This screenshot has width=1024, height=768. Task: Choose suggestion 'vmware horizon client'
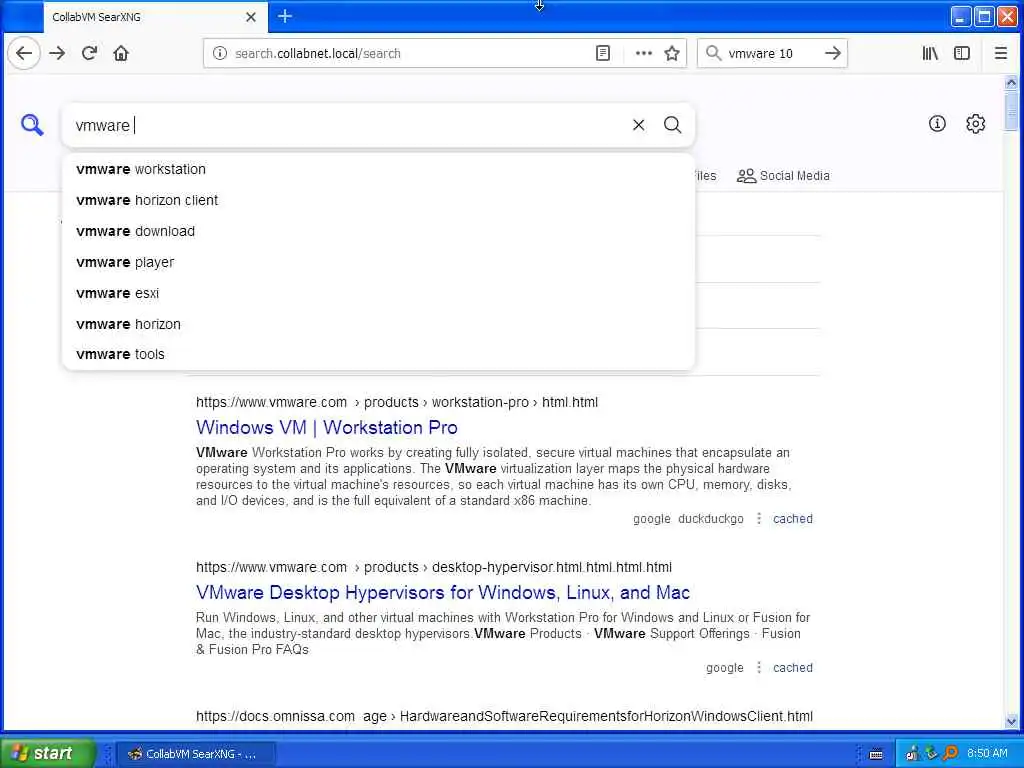pyautogui.click(x=378, y=200)
